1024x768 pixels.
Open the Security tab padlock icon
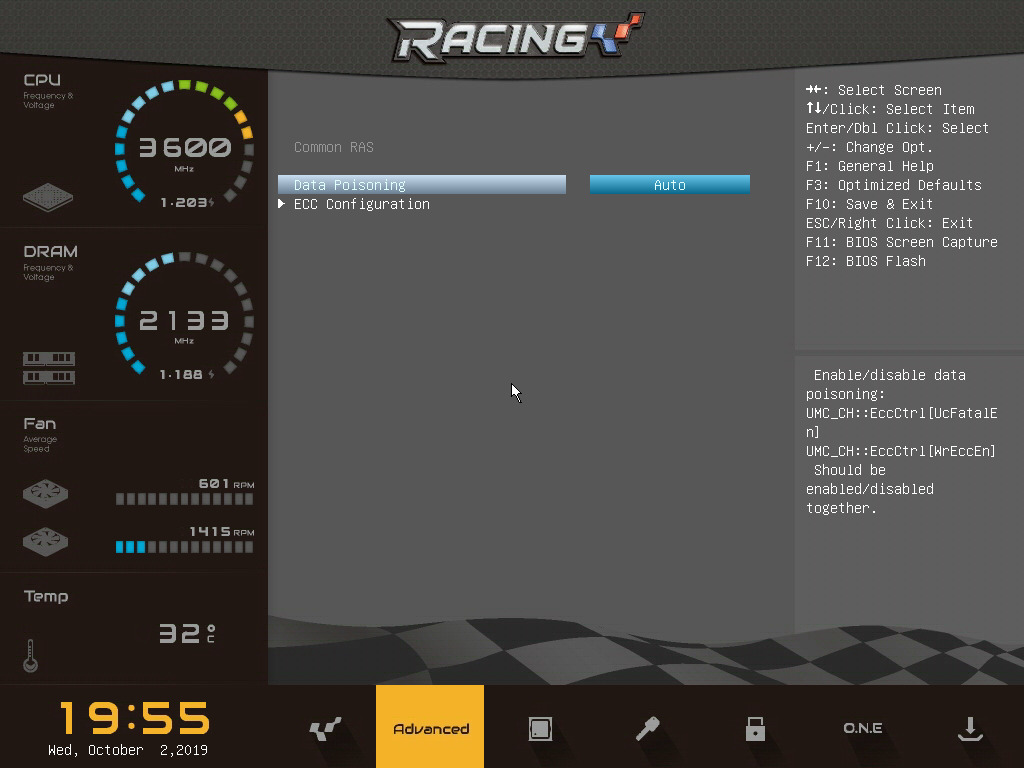click(755, 728)
